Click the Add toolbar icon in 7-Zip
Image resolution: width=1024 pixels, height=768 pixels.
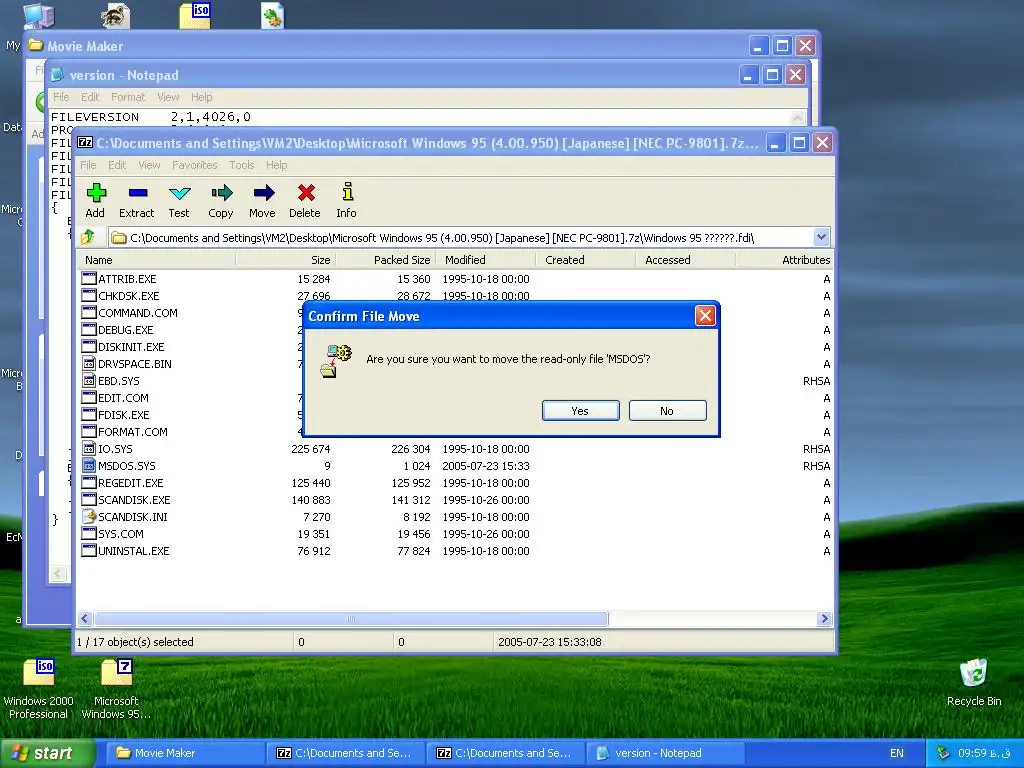click(95, 193)
